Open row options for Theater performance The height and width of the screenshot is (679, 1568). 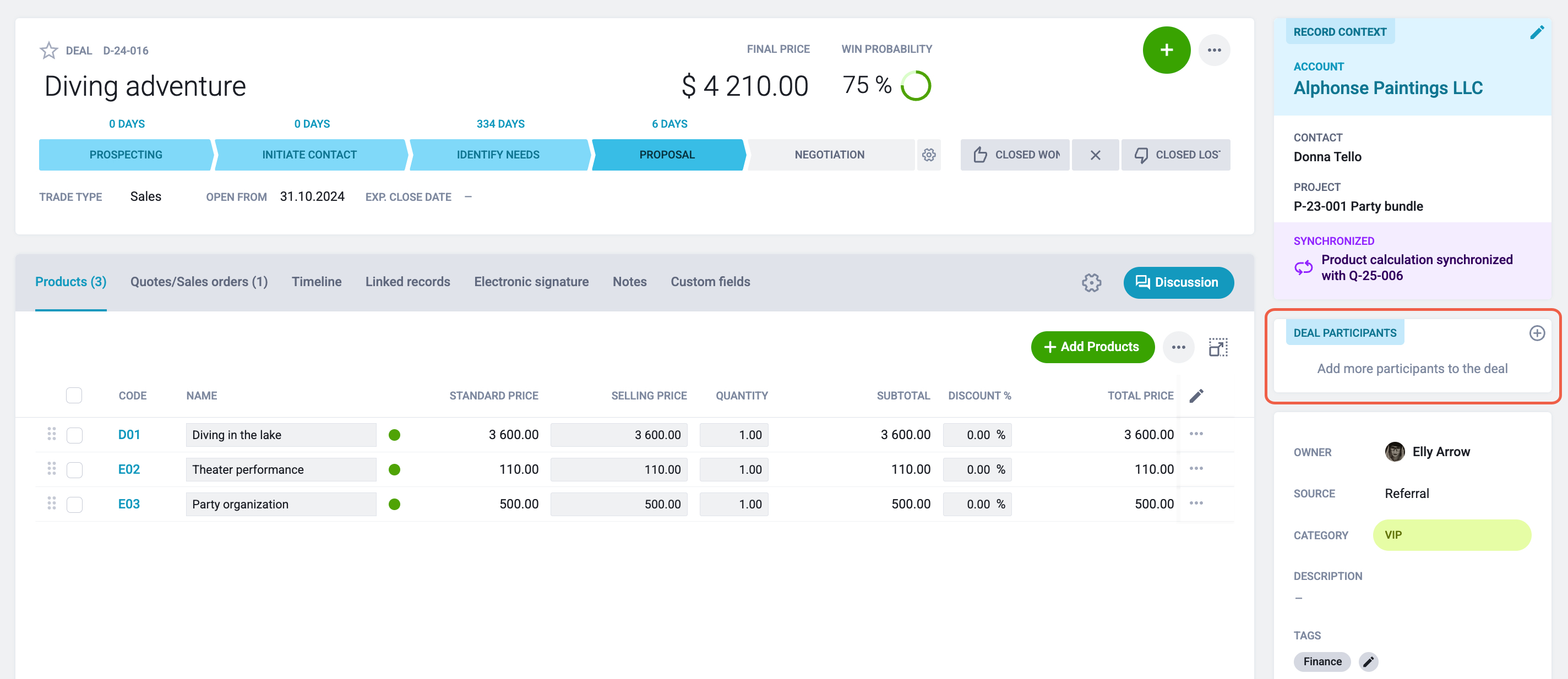(x=1196, y=468)
